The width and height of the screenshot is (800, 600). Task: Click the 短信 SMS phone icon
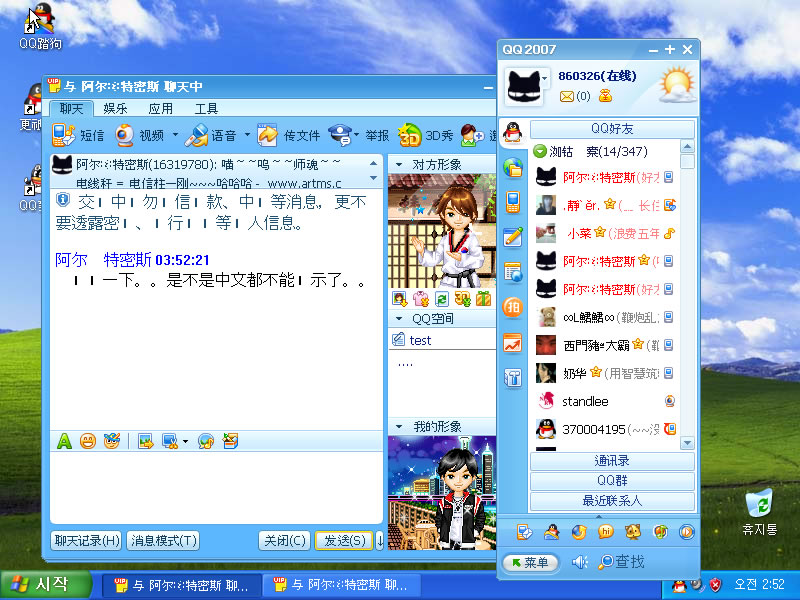point(63,135)
